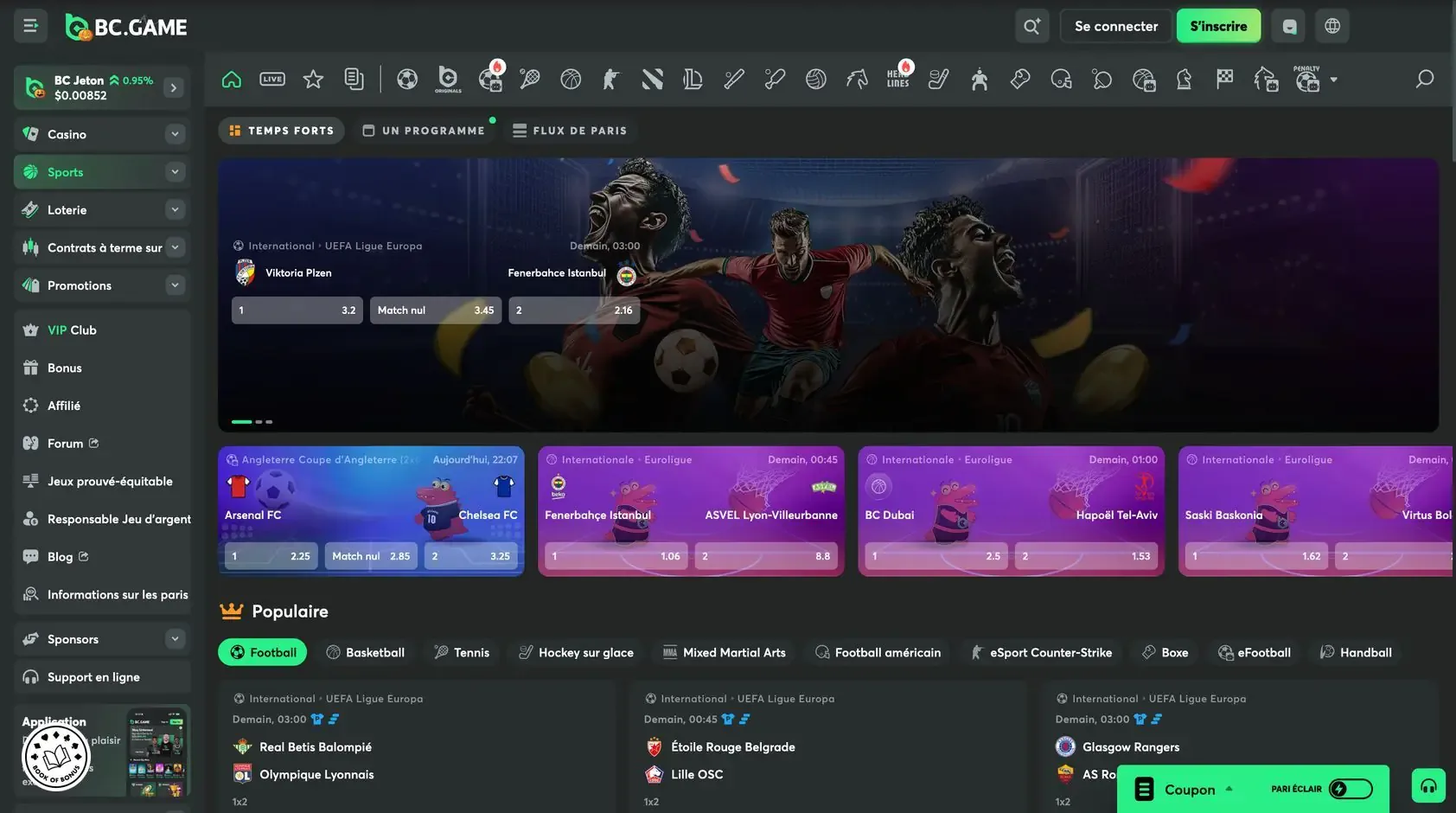This screenshot has height=813, width=1456.
Task: Click the search button in the header
Action: pyautogui.click(x=1031, y=26)
